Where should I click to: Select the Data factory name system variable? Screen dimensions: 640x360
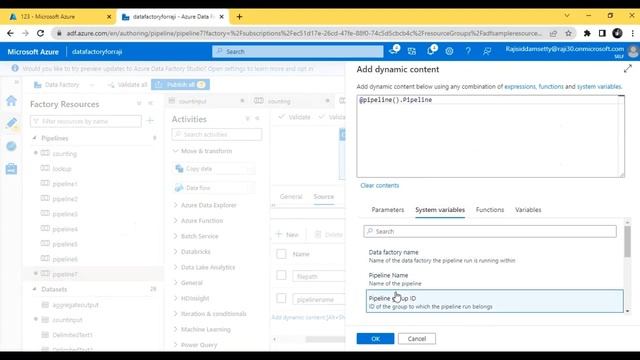tap(494, 256)
